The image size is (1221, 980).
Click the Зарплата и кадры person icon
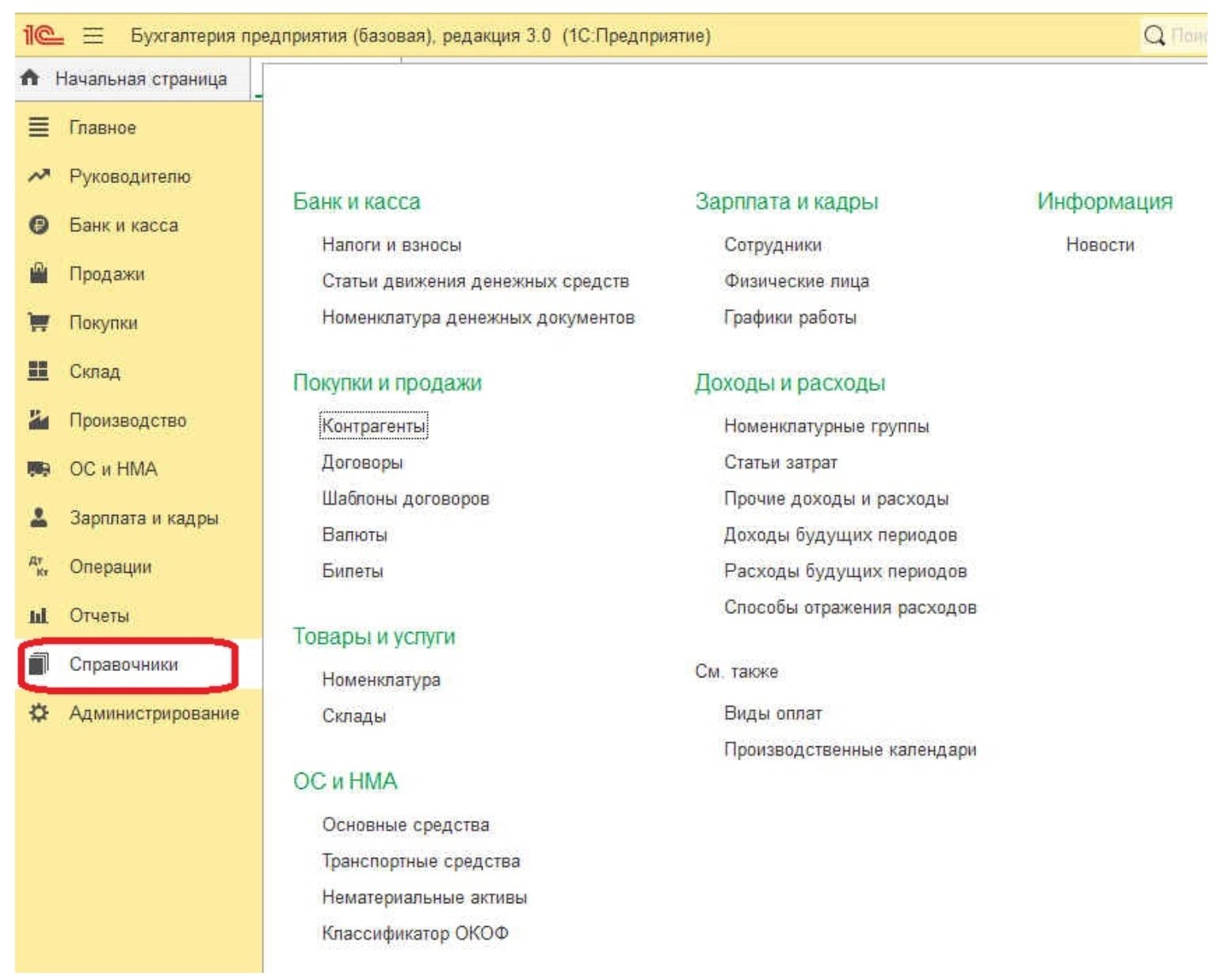click(38, 517)
